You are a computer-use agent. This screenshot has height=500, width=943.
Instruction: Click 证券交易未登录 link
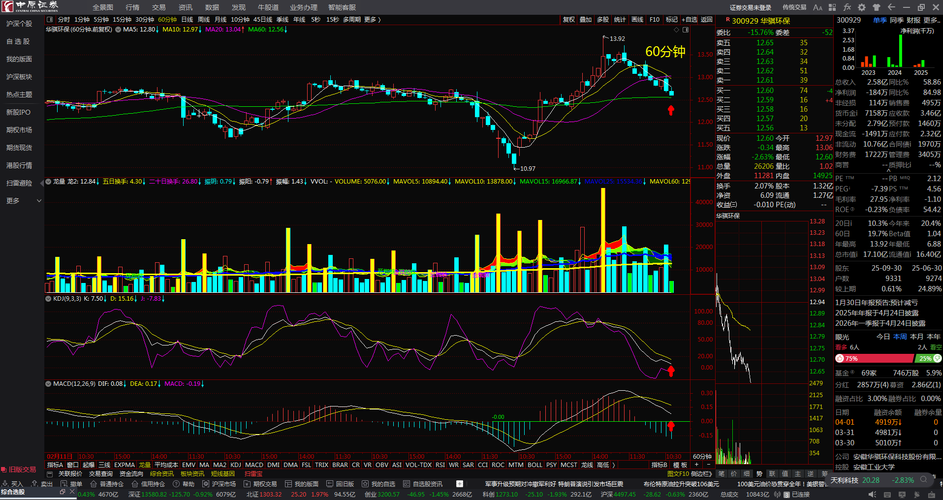coord(751,7)
